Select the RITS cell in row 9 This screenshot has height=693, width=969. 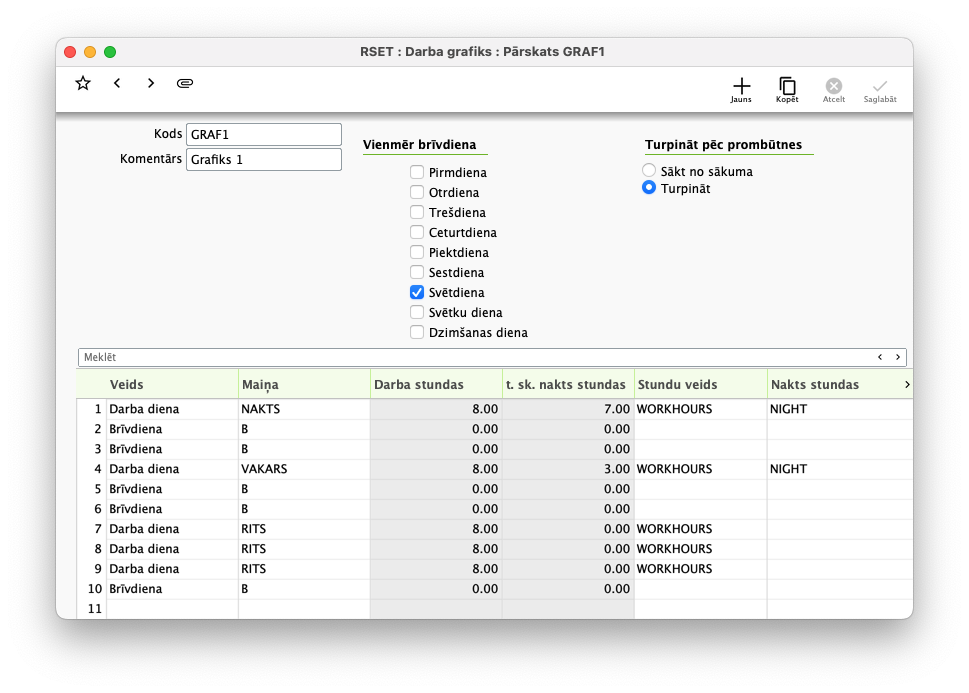(x=304, y=569)
